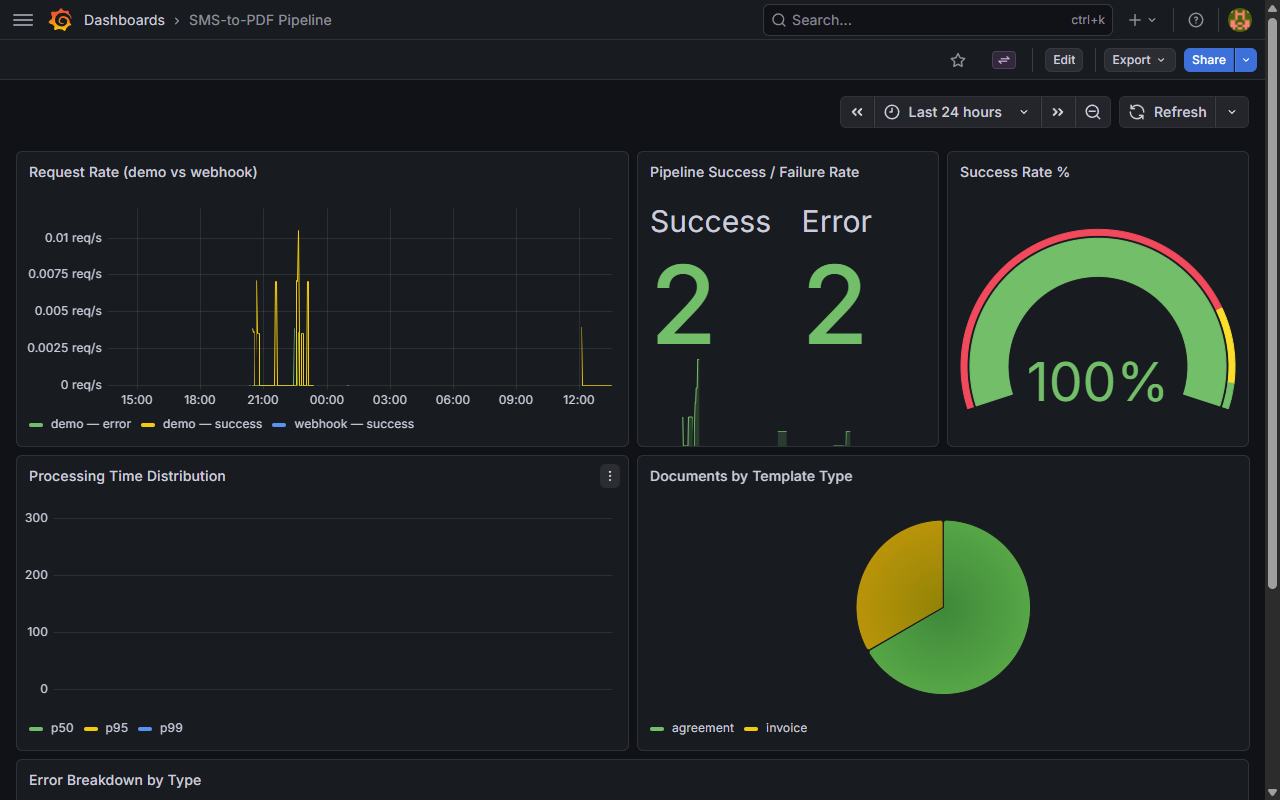Open the Grafana home logo

click(60, 20)
